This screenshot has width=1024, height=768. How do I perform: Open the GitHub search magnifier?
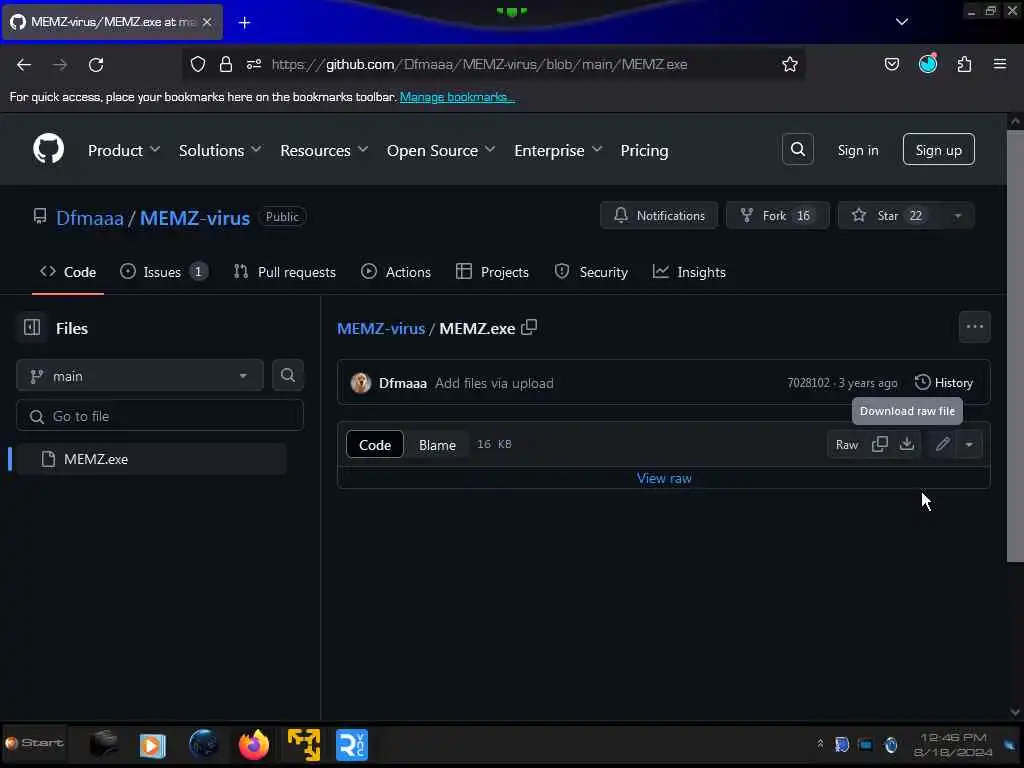click(797, 150)
